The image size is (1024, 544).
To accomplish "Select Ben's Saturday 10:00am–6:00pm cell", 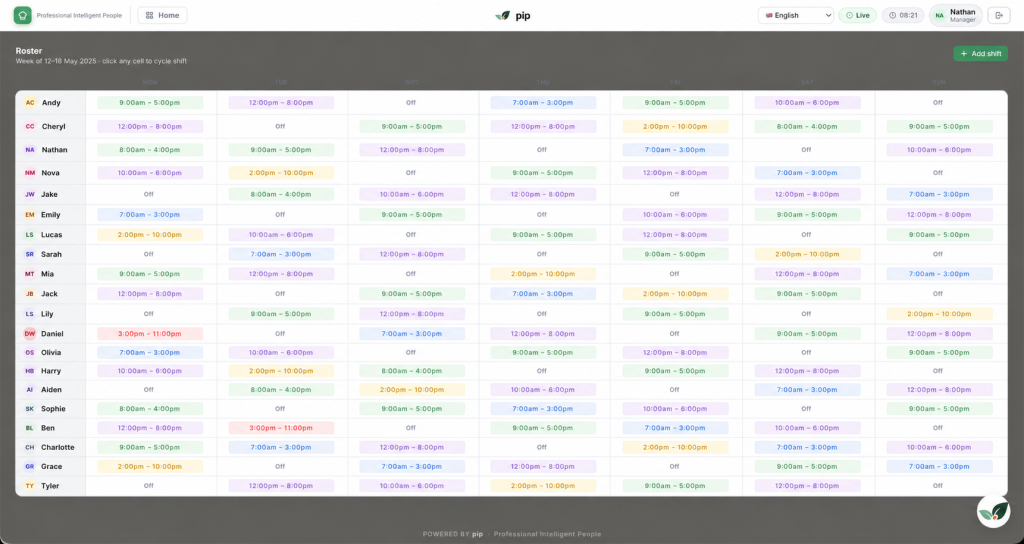I will [808, 428].
